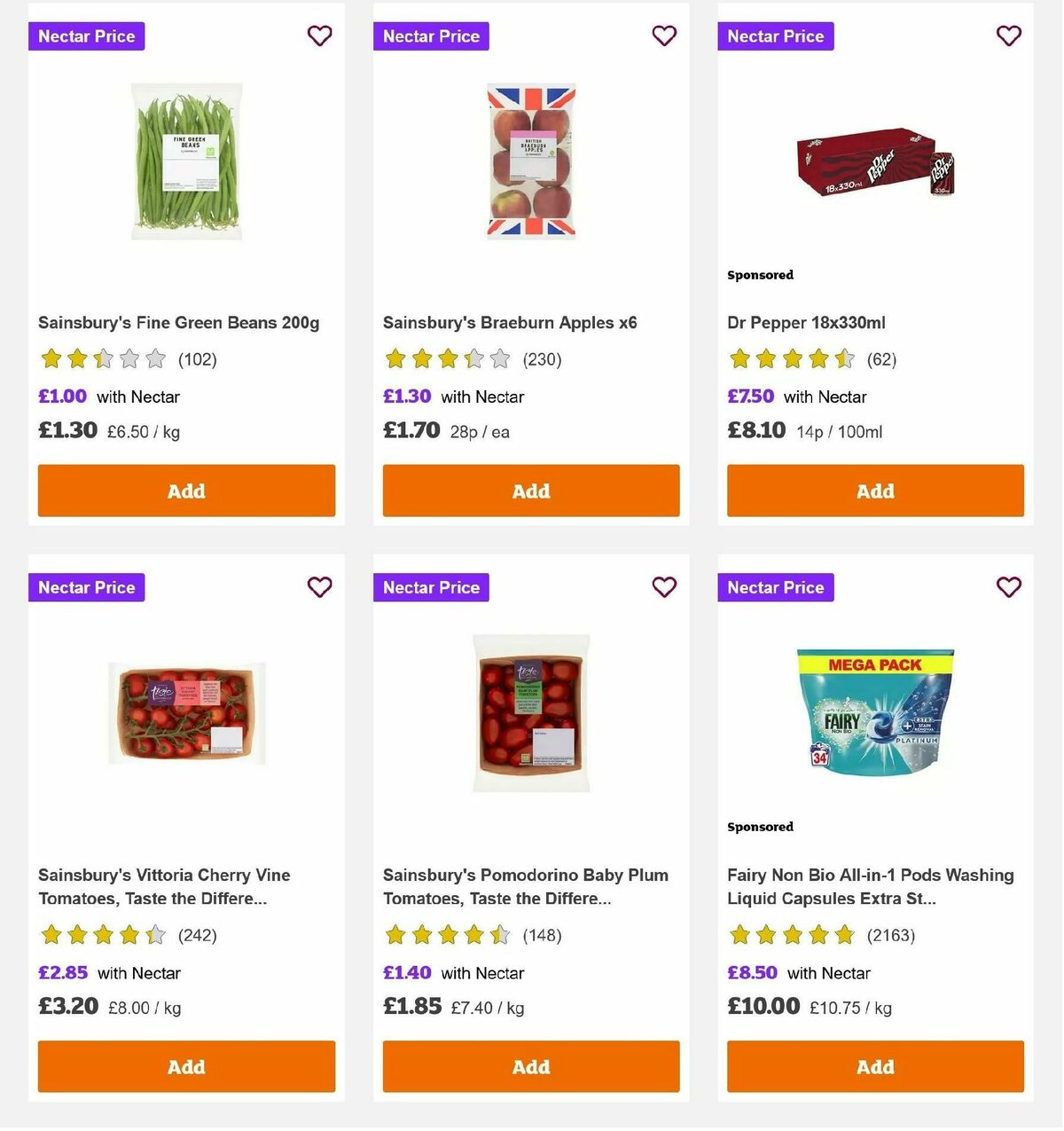Click the heart icon on Dr Pepper product
This screenshot has height=1131, width=1064.
[1008, 35]
